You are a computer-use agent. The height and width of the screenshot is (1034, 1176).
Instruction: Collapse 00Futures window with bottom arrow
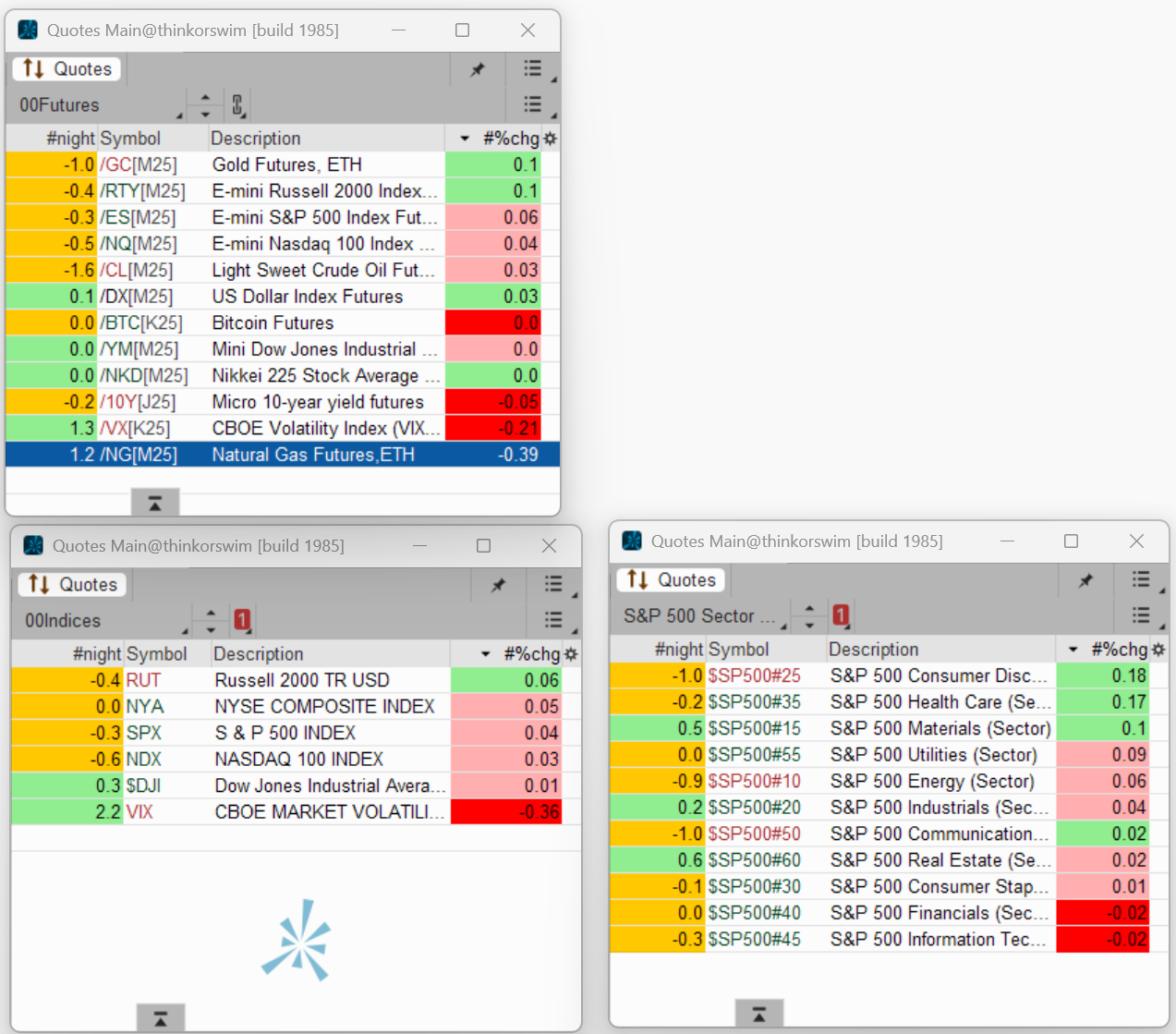click(x=155, y=504)
